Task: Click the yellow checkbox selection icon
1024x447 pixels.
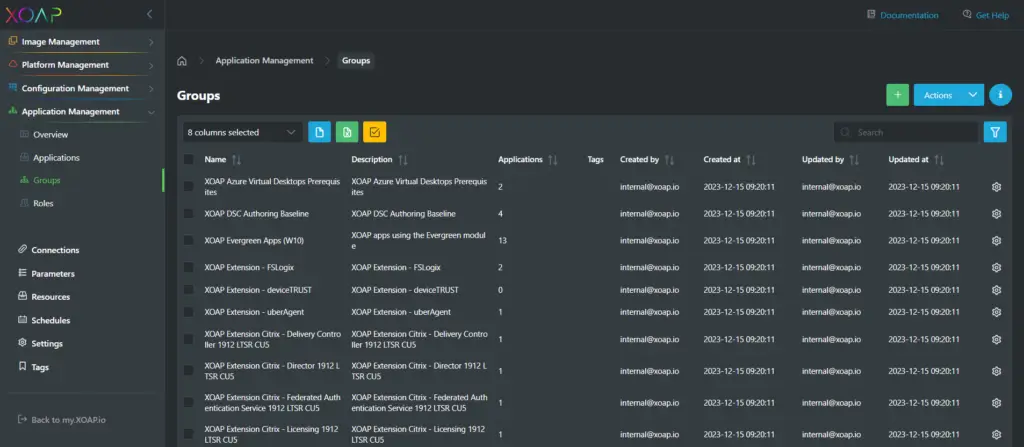Action: click(375, 132)
